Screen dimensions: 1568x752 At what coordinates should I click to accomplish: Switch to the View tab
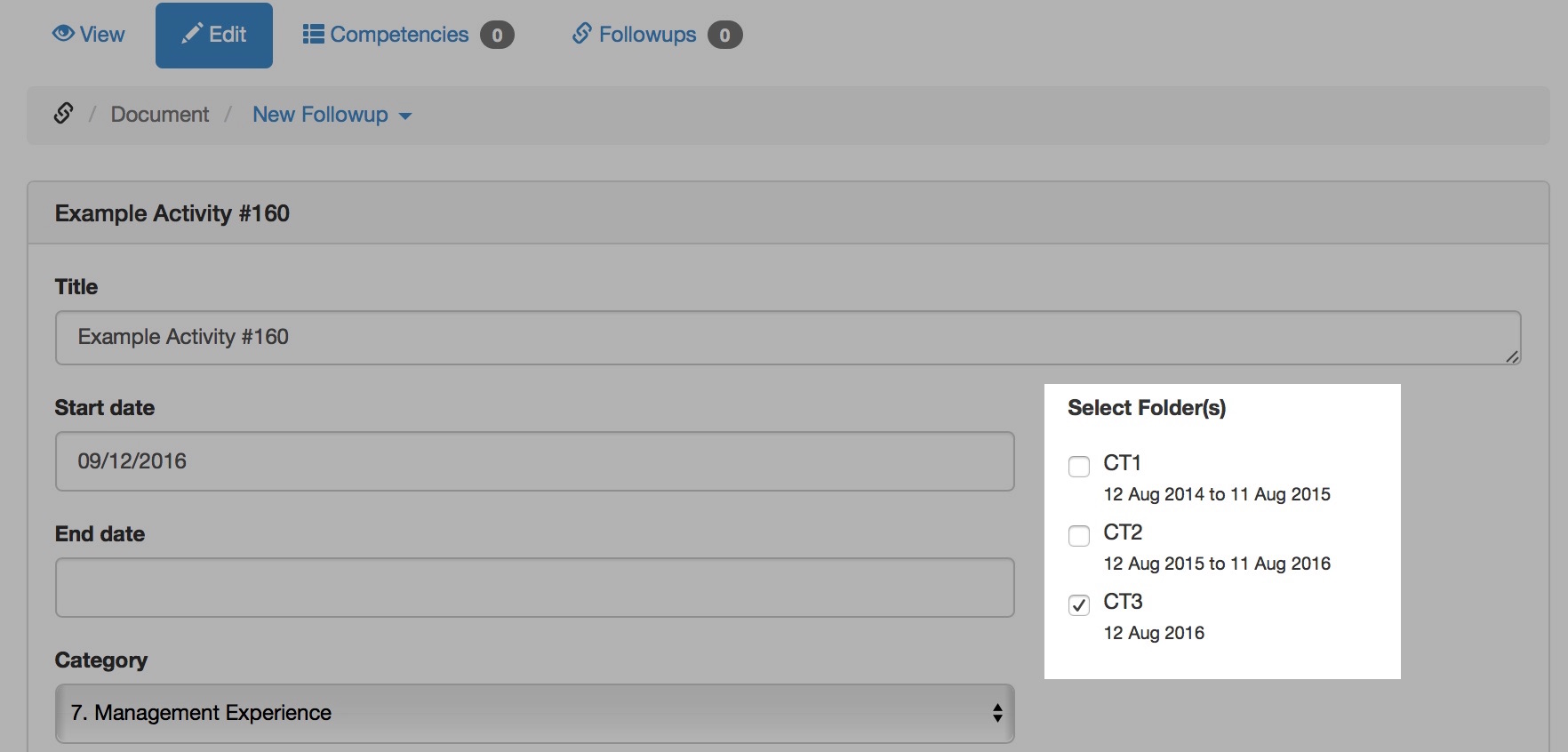click(x=89, y=35)
